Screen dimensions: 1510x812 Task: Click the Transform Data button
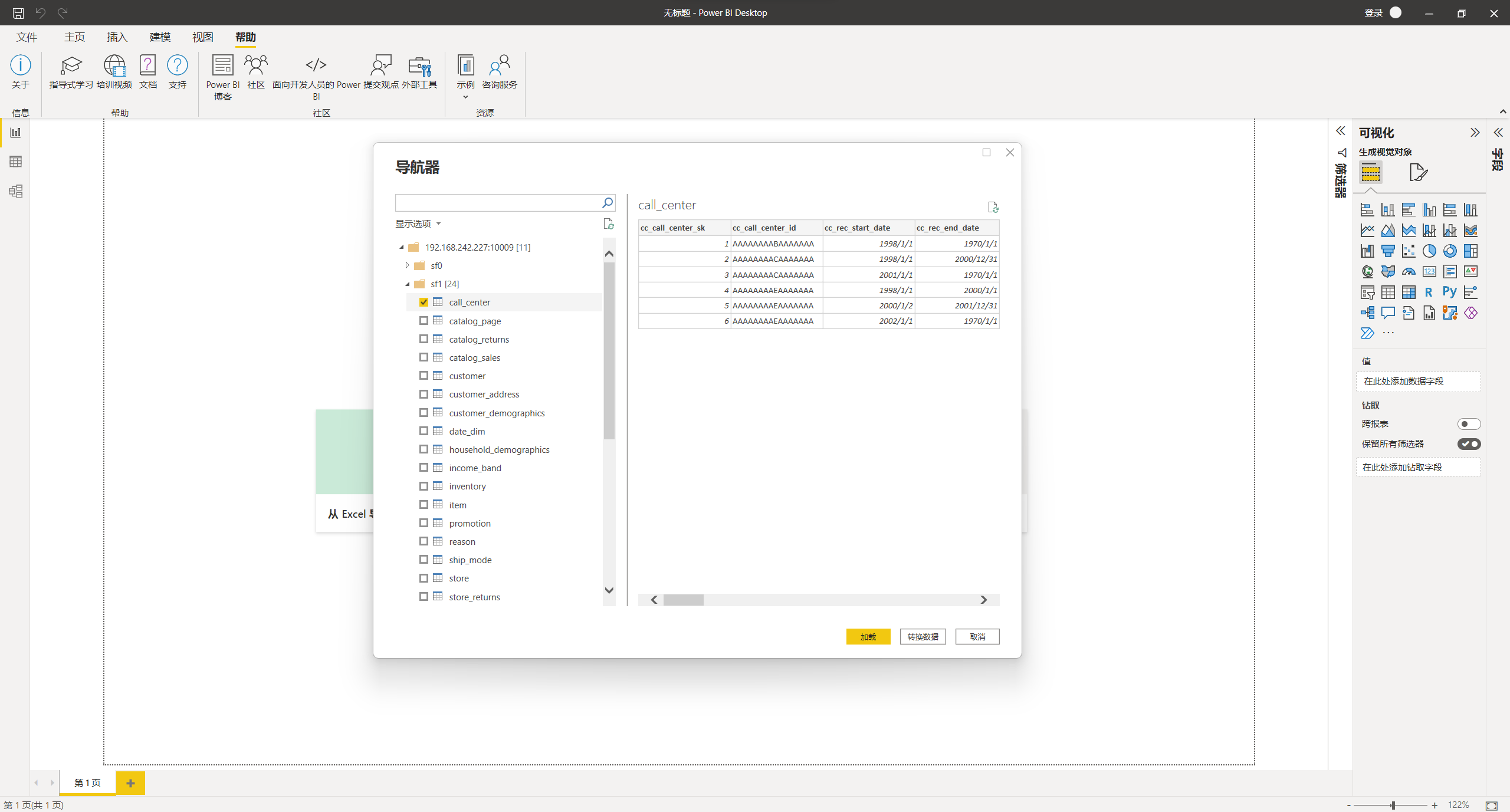pyautogui.click(x=923, y=637)
